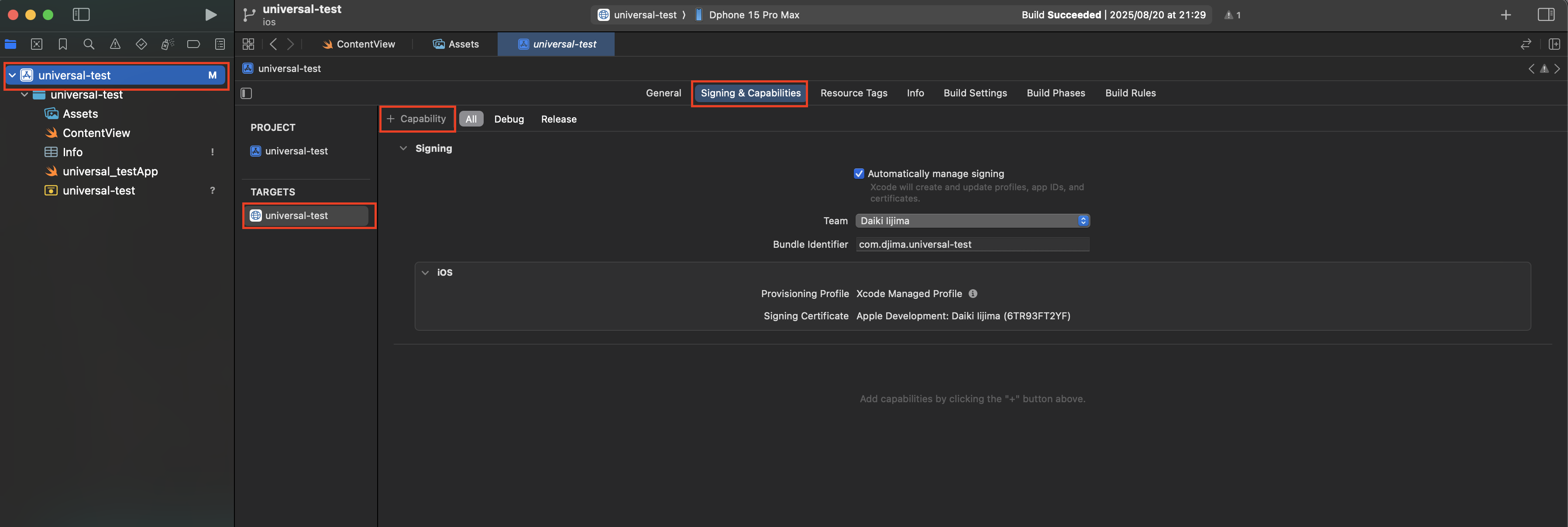
Task: Collapse the universal-test project root
Action: click(x=12, y=75)
